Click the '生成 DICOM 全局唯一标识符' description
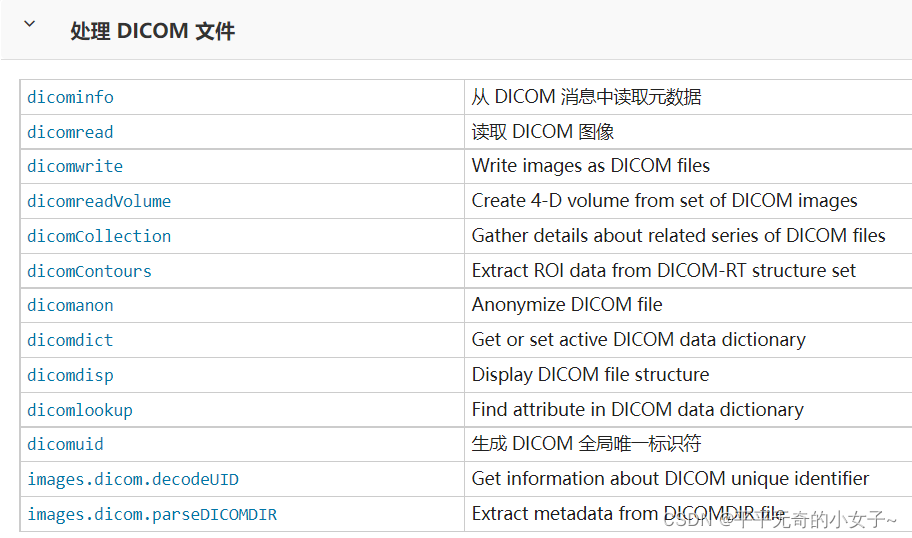The height and width of the screenshot is (538, 912). click(586, 444)
